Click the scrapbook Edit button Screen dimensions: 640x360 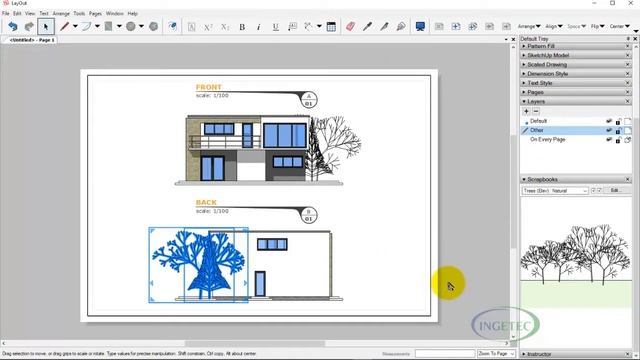[x=616, y=191]
